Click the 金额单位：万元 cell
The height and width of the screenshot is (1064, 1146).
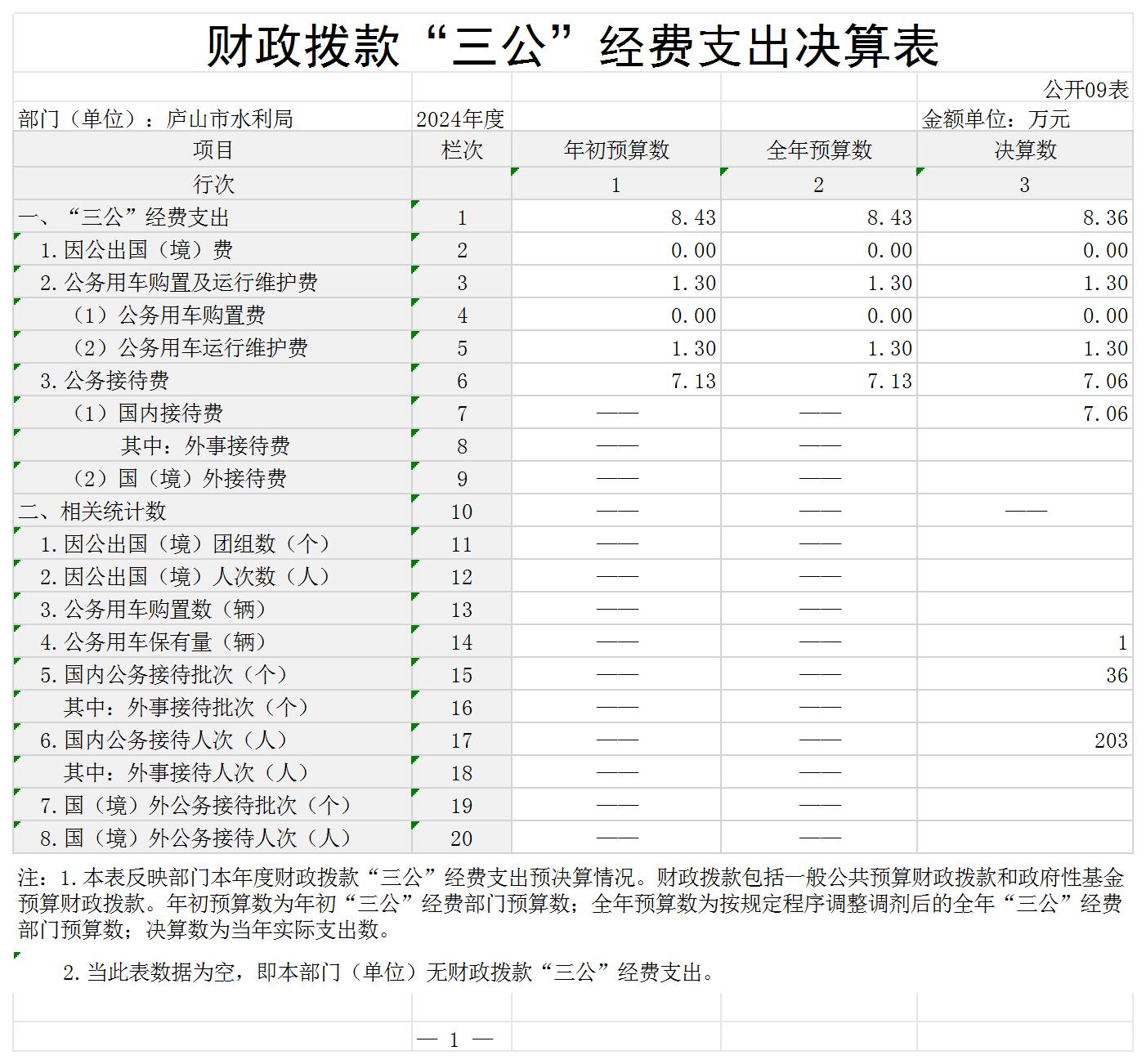[x=996, y=119]
